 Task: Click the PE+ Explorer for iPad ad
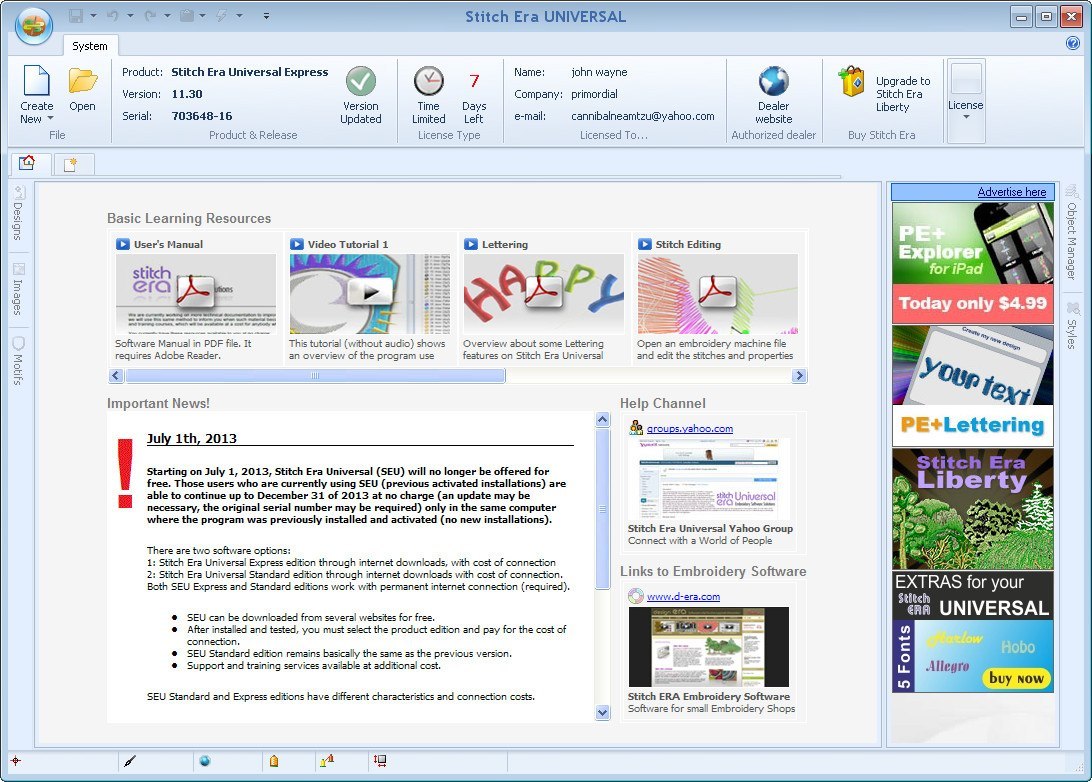coord(972,263)
